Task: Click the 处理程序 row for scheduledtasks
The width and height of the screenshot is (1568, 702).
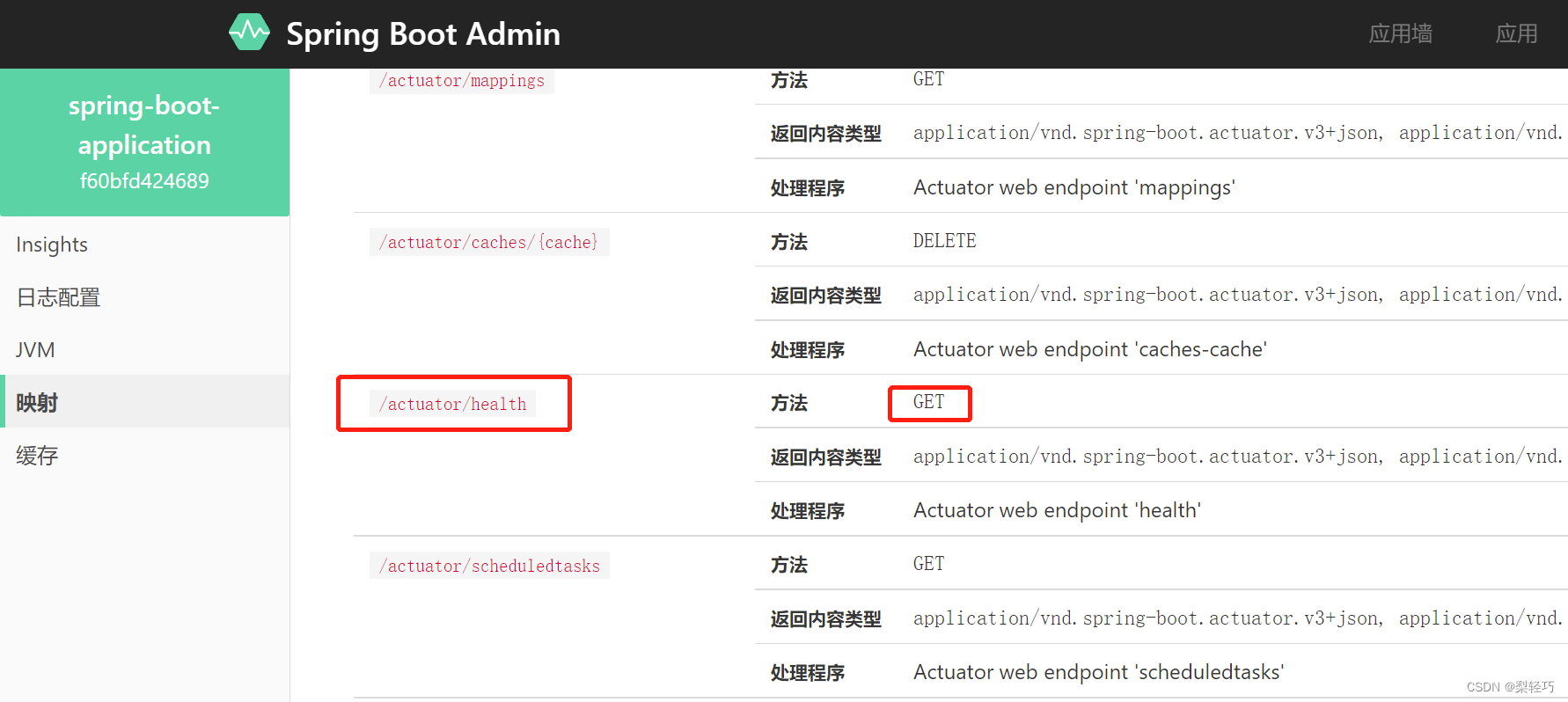Action: point(807,671)
